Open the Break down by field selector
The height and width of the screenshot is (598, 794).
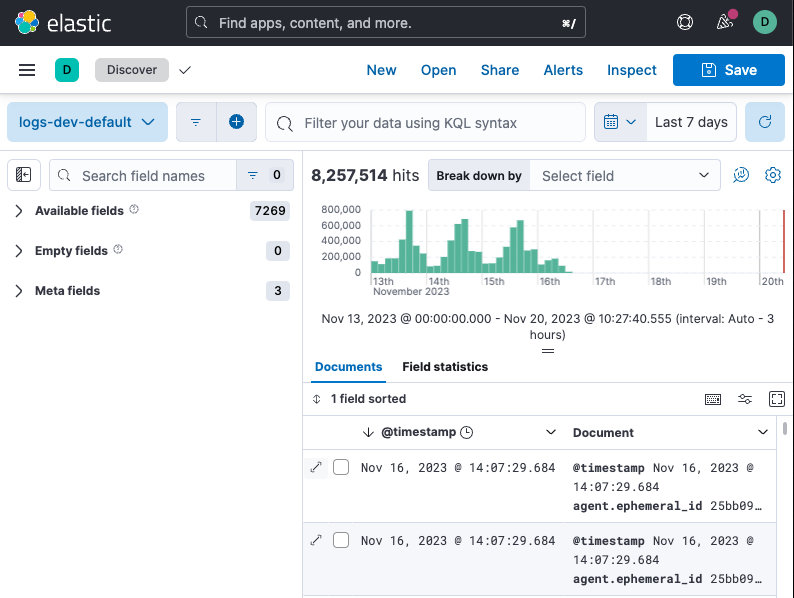[x=624, y=175]
